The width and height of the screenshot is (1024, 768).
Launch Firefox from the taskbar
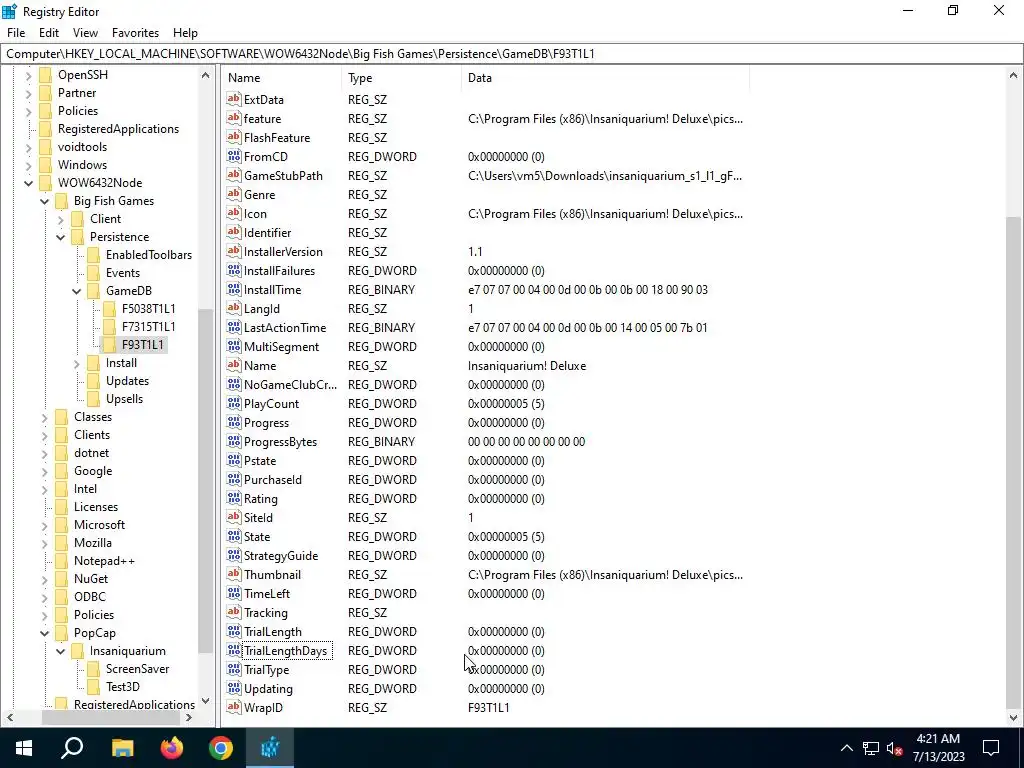point(172,748)
